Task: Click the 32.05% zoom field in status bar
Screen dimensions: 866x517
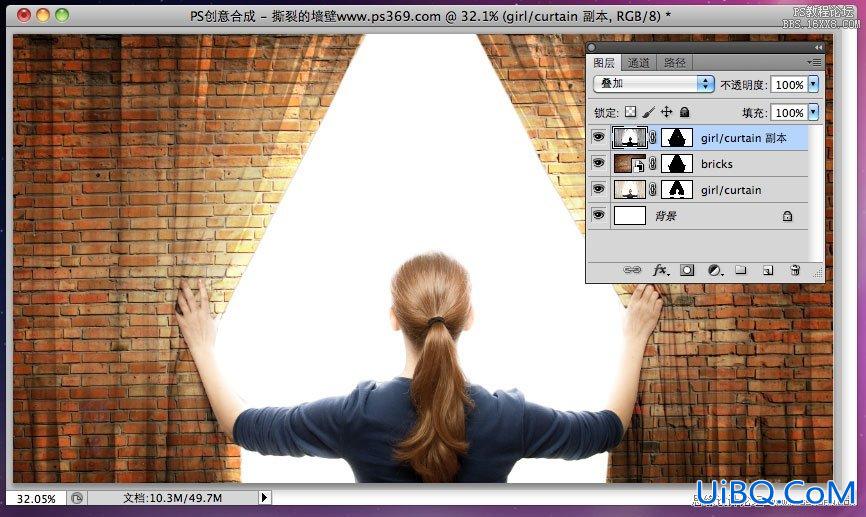Action: (36, 498)
